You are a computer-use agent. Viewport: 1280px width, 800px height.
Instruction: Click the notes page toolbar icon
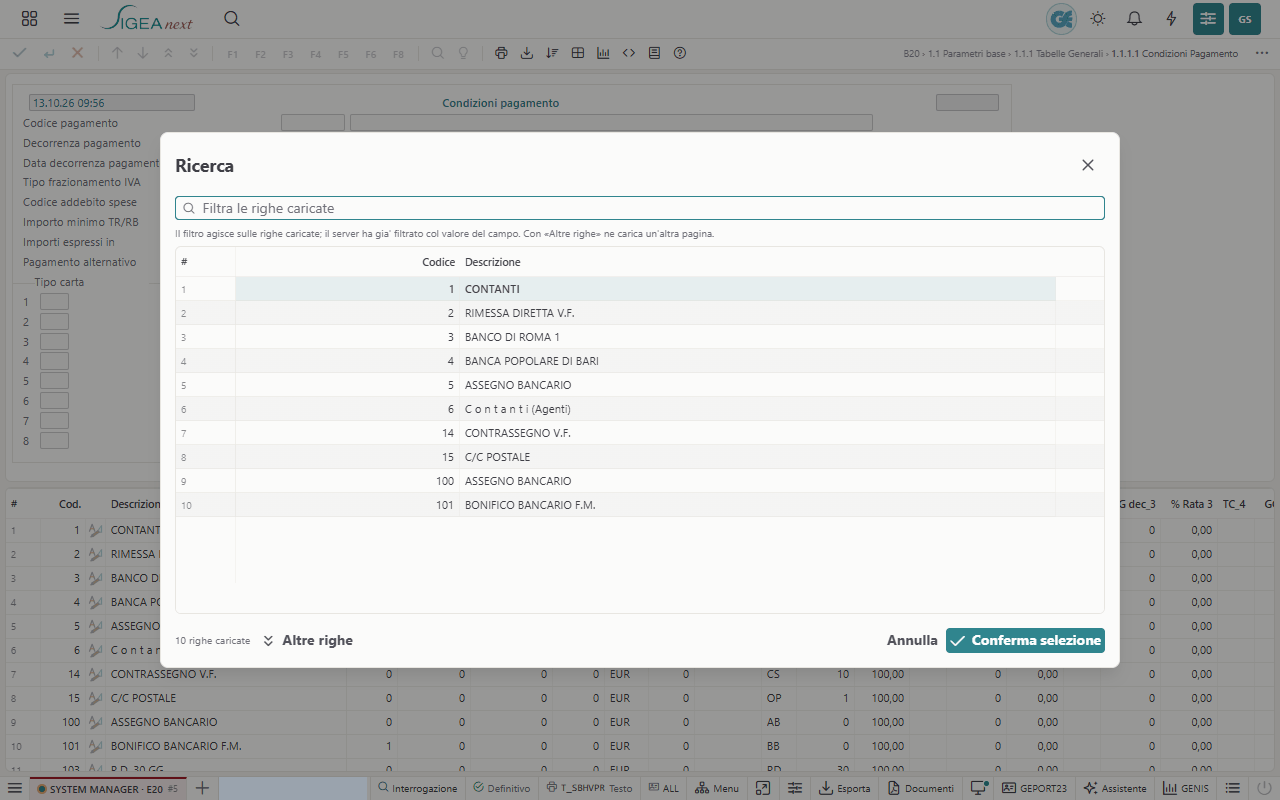654,53
